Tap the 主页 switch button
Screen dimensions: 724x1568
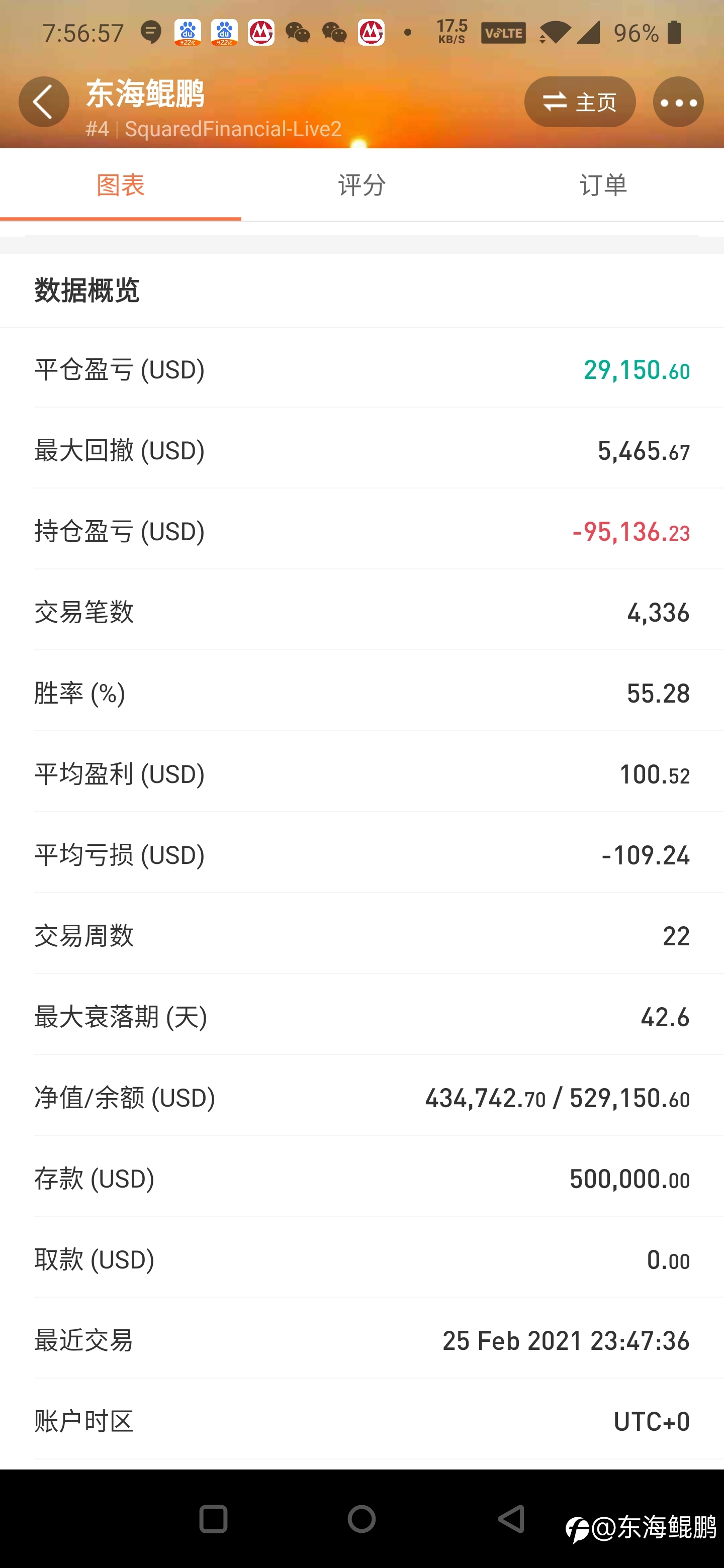pyautogui.click(x=580, y=102)
